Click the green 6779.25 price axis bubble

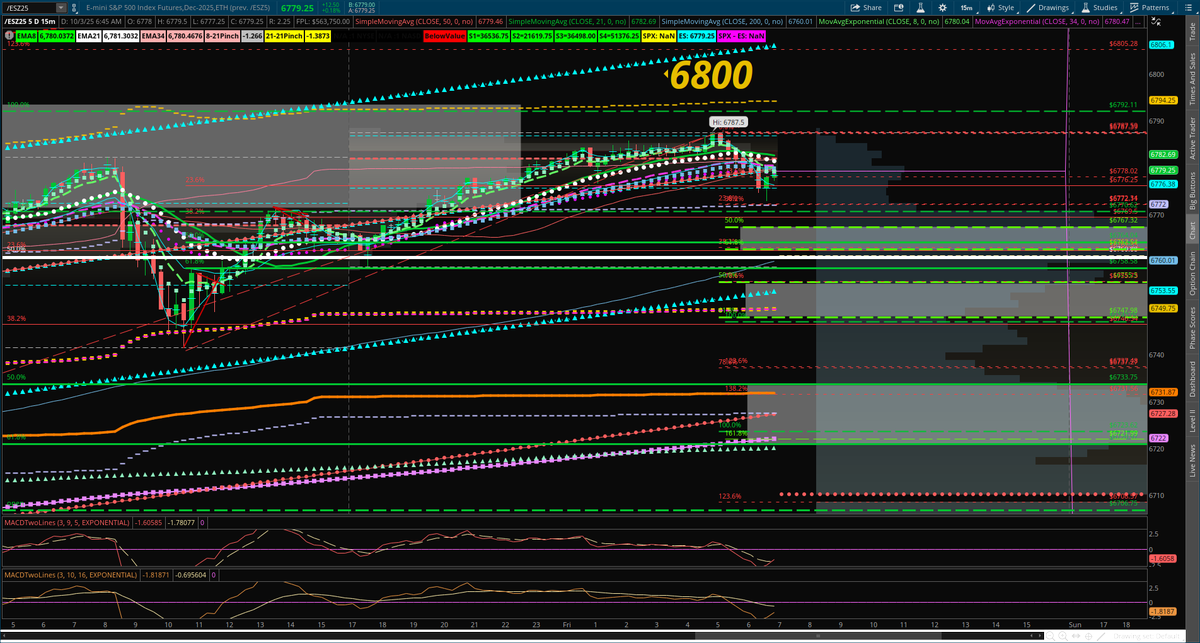coord(1162,170)
